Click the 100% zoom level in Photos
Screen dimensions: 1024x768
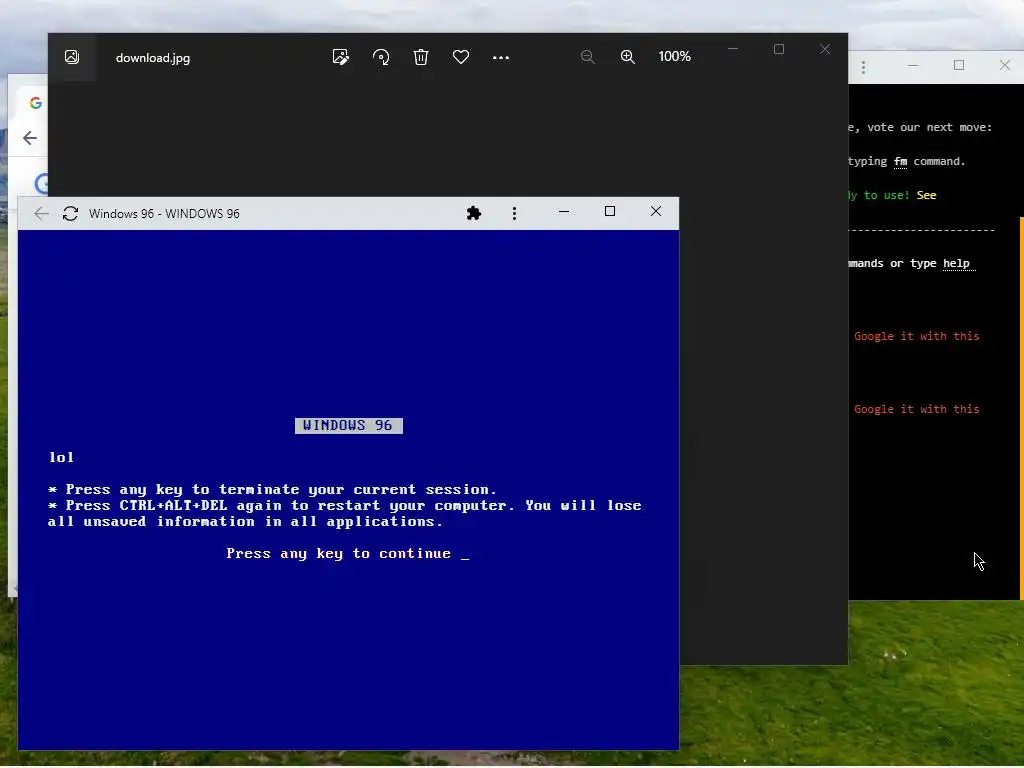coord(675,56)
